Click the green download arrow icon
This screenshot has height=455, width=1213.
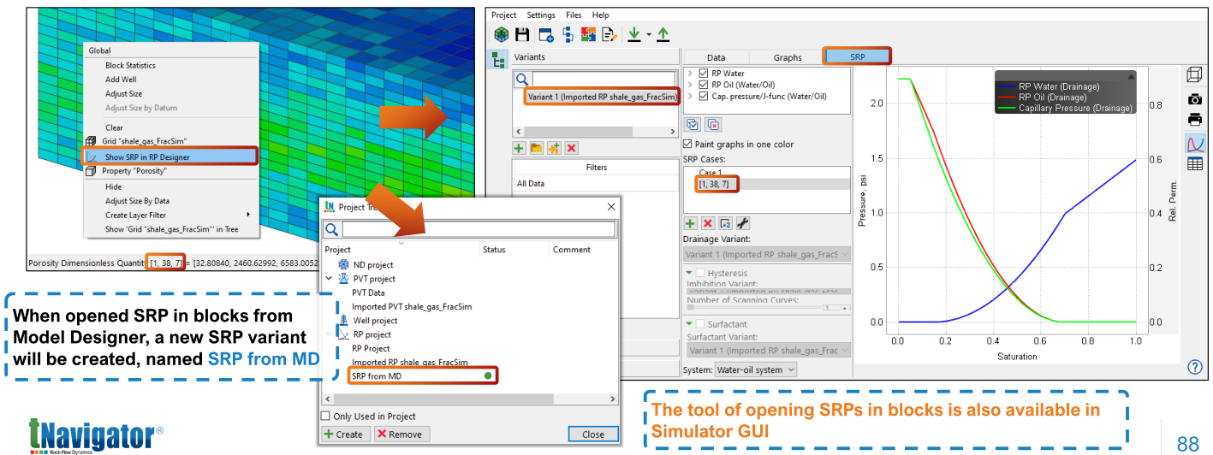(x=634, y=35)
